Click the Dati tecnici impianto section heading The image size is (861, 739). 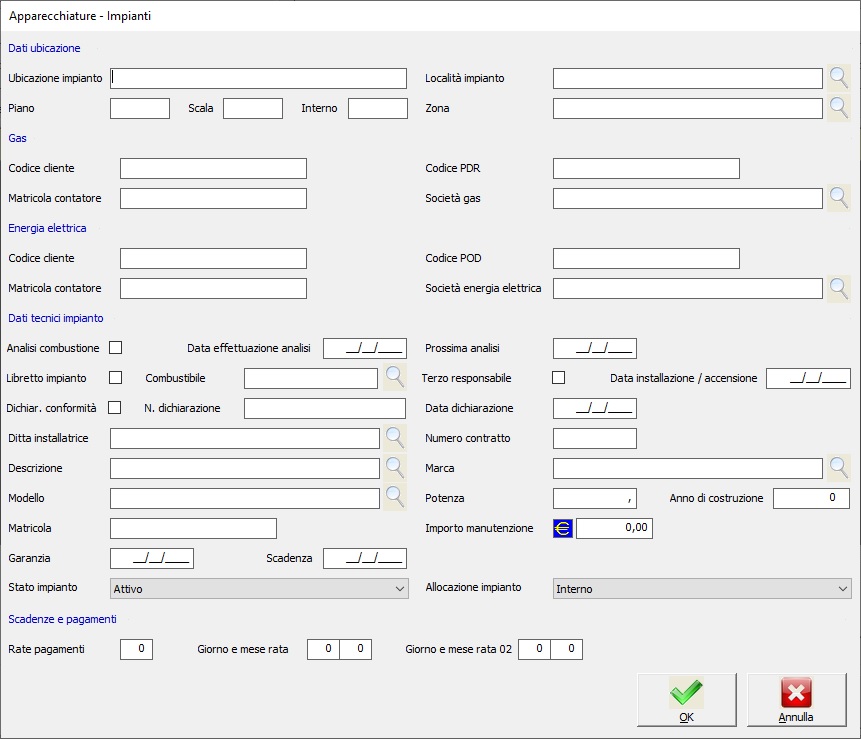point(56,318)
